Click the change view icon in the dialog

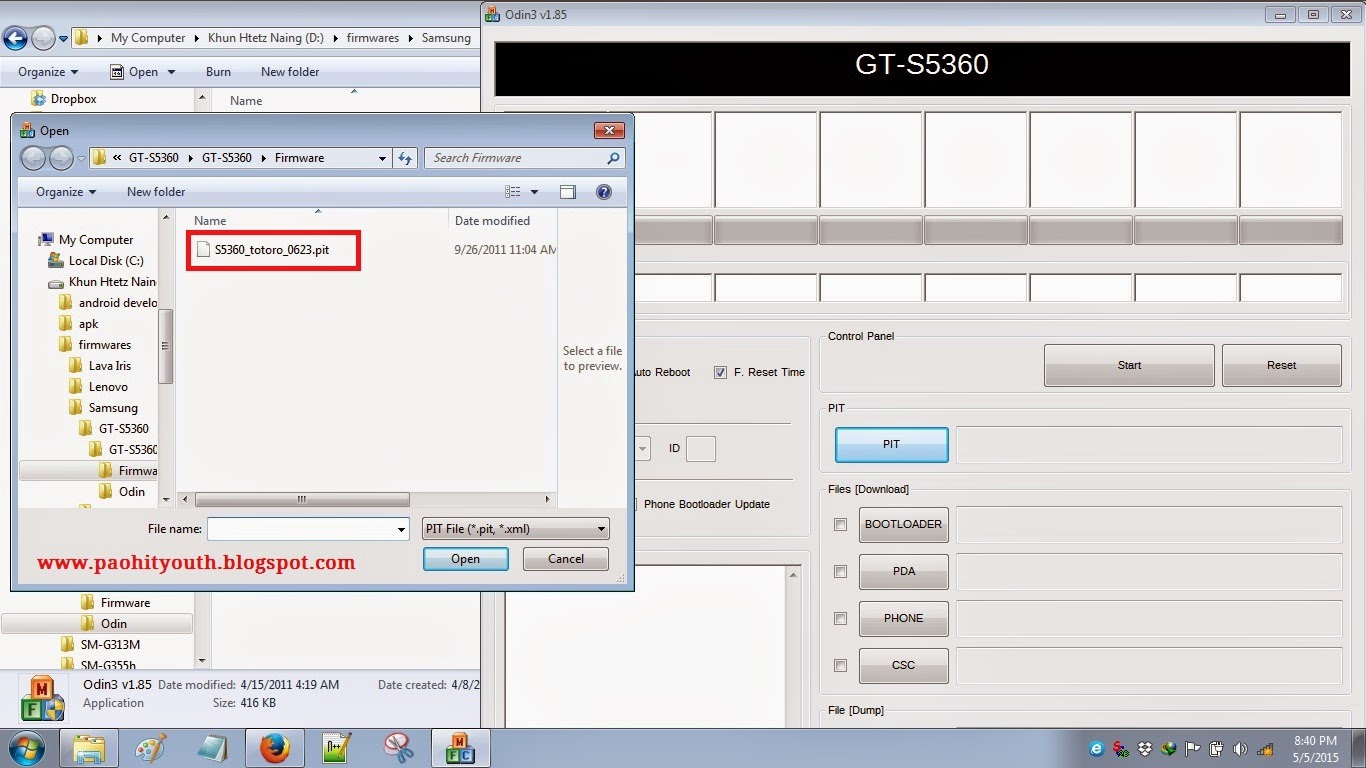513,192
